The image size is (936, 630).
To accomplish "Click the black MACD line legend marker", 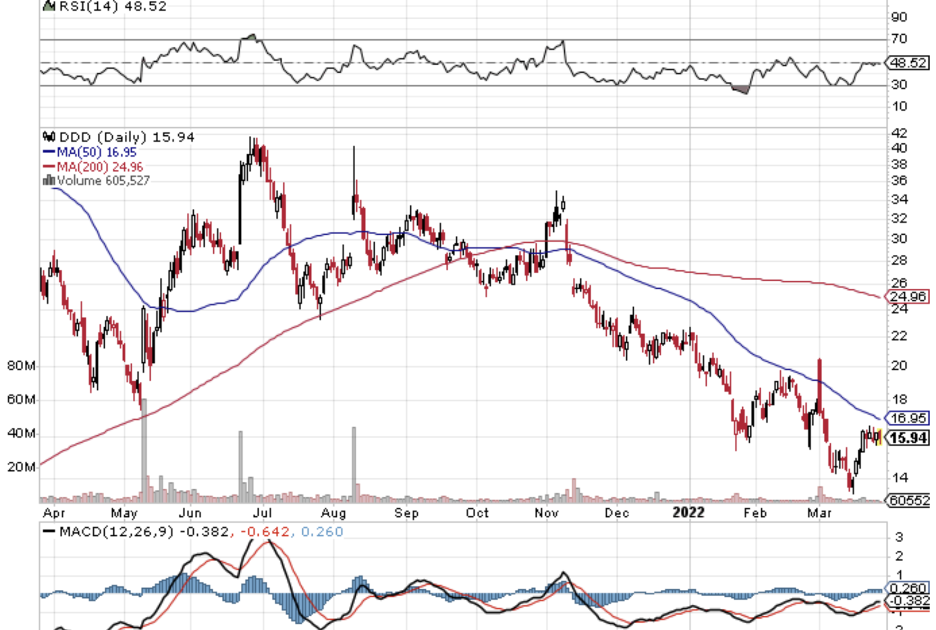I will pos(46,530).
